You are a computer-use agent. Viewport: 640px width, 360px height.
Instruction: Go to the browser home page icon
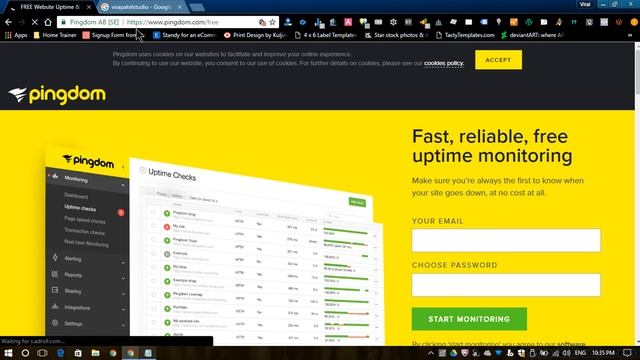[x=48, y=22]
